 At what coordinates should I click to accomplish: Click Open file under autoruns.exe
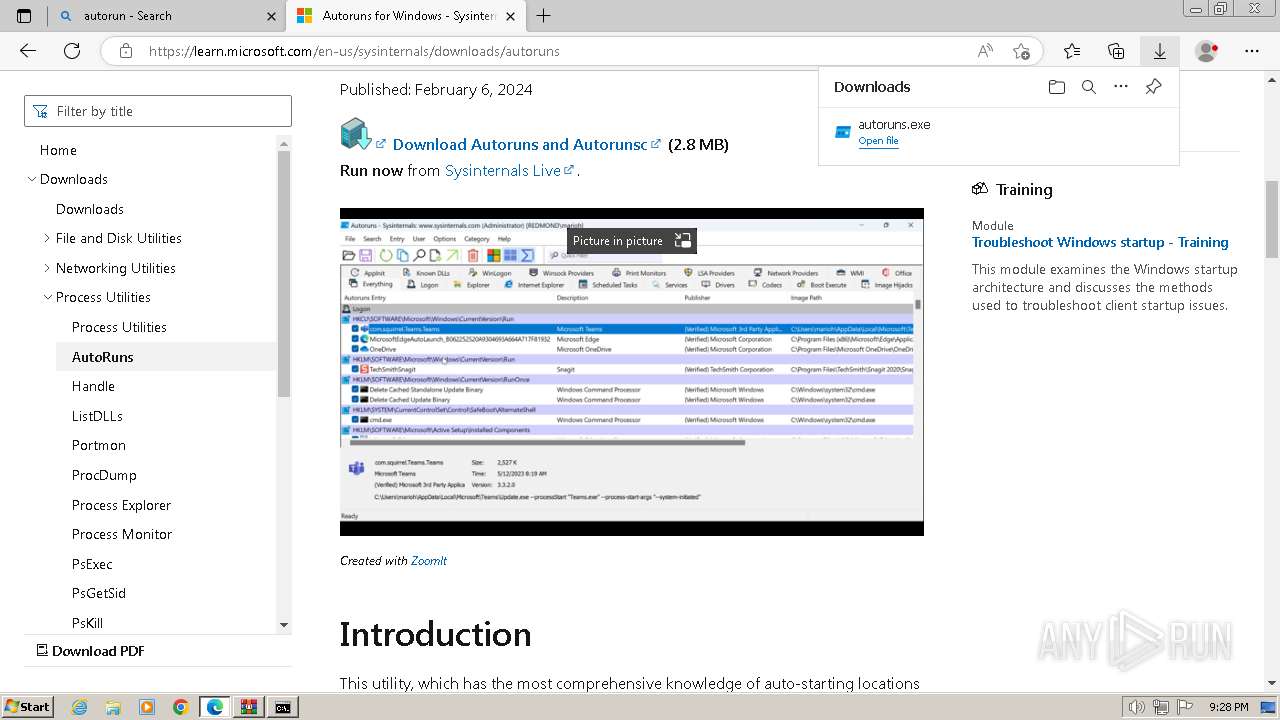tap(878, 141)
